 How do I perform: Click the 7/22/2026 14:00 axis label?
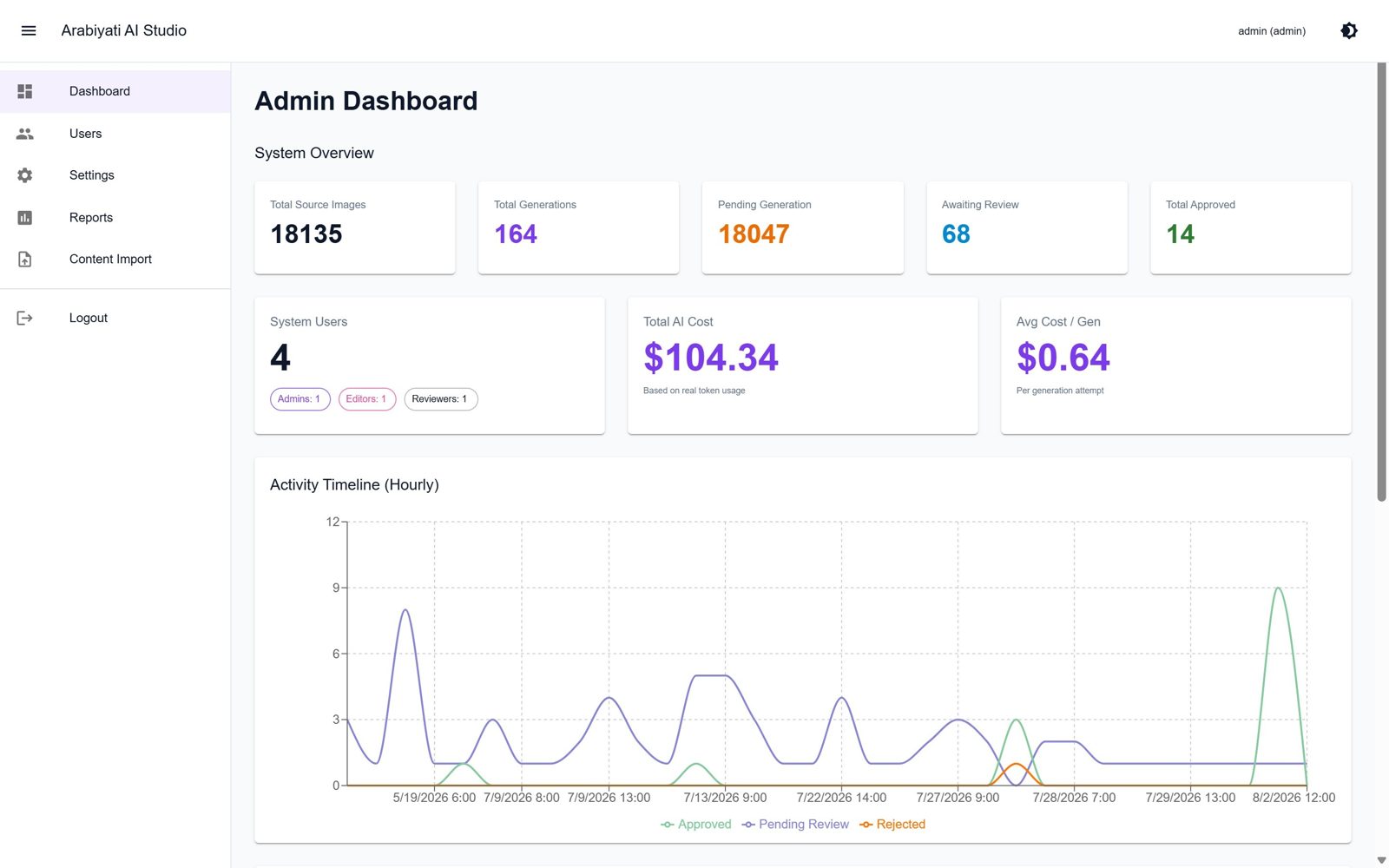[841, 798]
